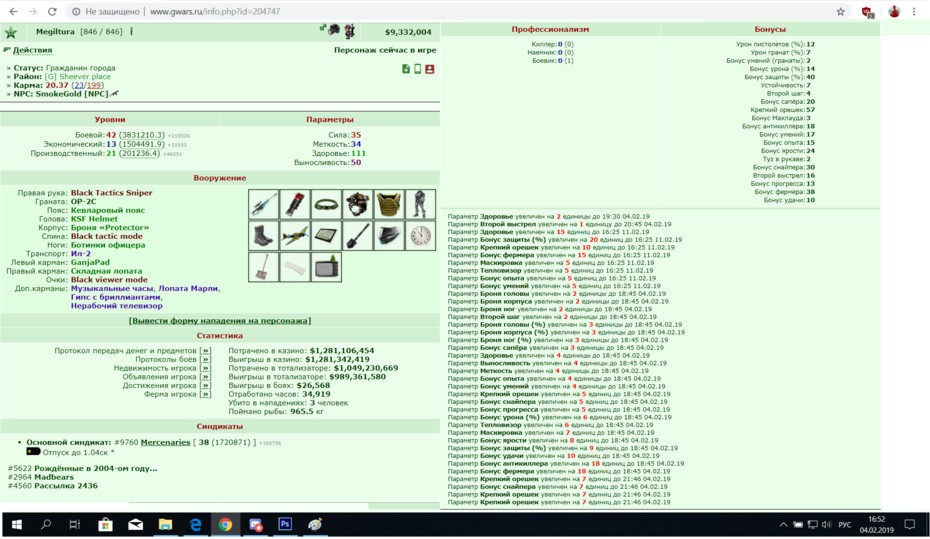Open Рождённые в 2004-ом году syndicate link
The width and height of the screenshot is (930, 539).
coord(95,468)
